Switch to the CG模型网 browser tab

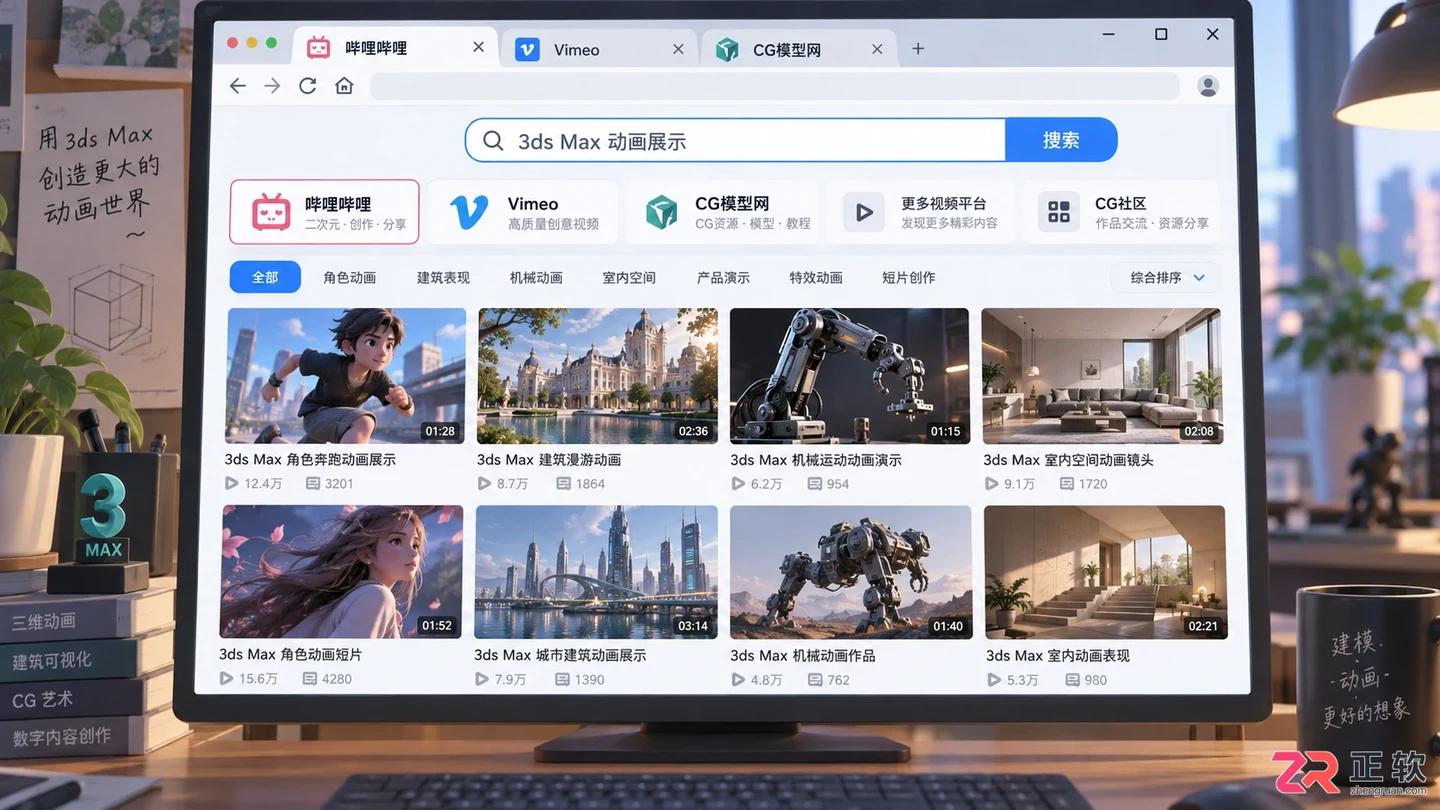tap(798, 49)
